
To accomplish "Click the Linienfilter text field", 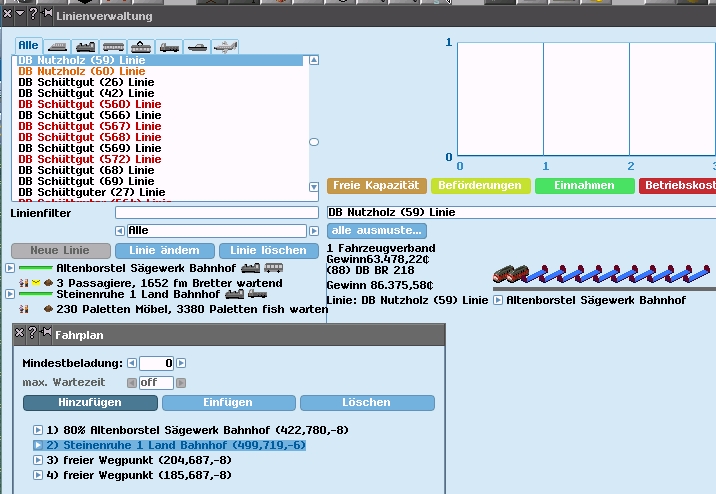I will [217, 213].
